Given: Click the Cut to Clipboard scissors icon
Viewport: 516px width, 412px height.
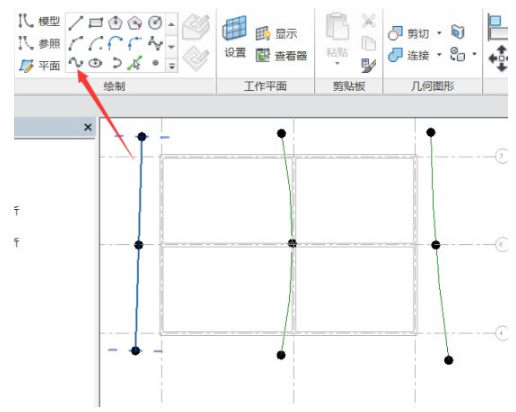Looking at the screenshot, I should (x=369, y=21).
